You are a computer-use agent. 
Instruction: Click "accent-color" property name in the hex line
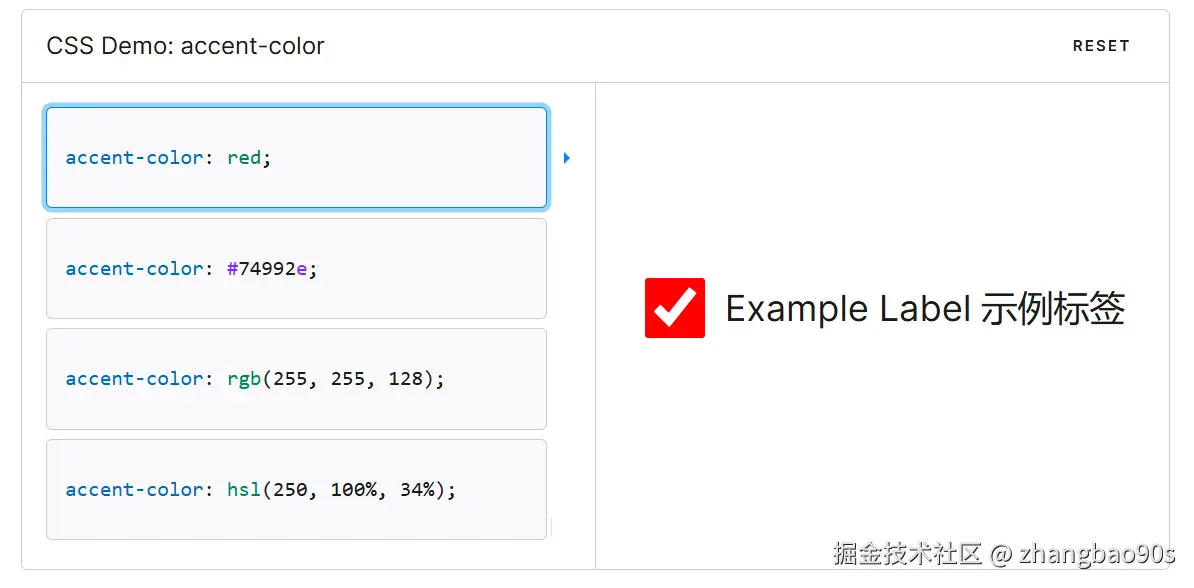(135, 268)
